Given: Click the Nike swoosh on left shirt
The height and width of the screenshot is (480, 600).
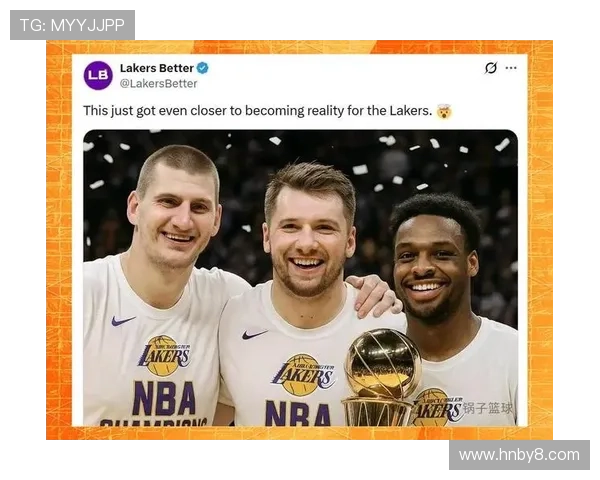Looking at the screenshot, I should 123,320.
